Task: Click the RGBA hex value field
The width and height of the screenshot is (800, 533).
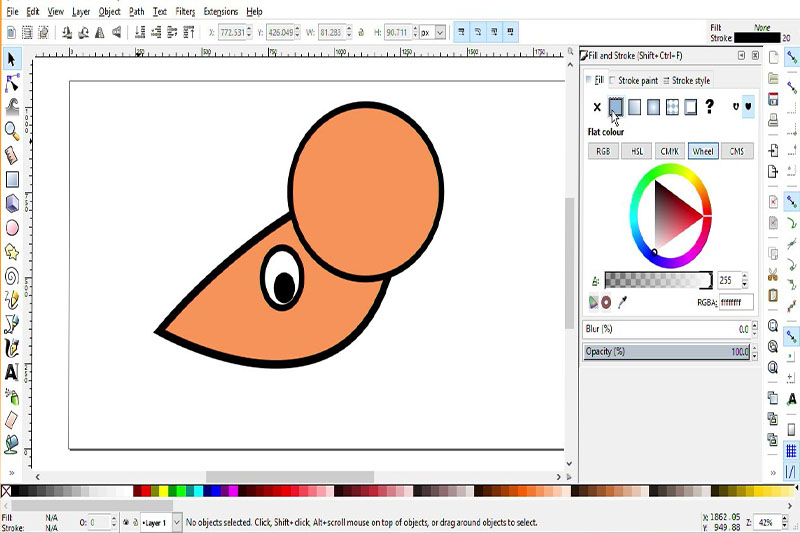Action: tap(735, 302)
